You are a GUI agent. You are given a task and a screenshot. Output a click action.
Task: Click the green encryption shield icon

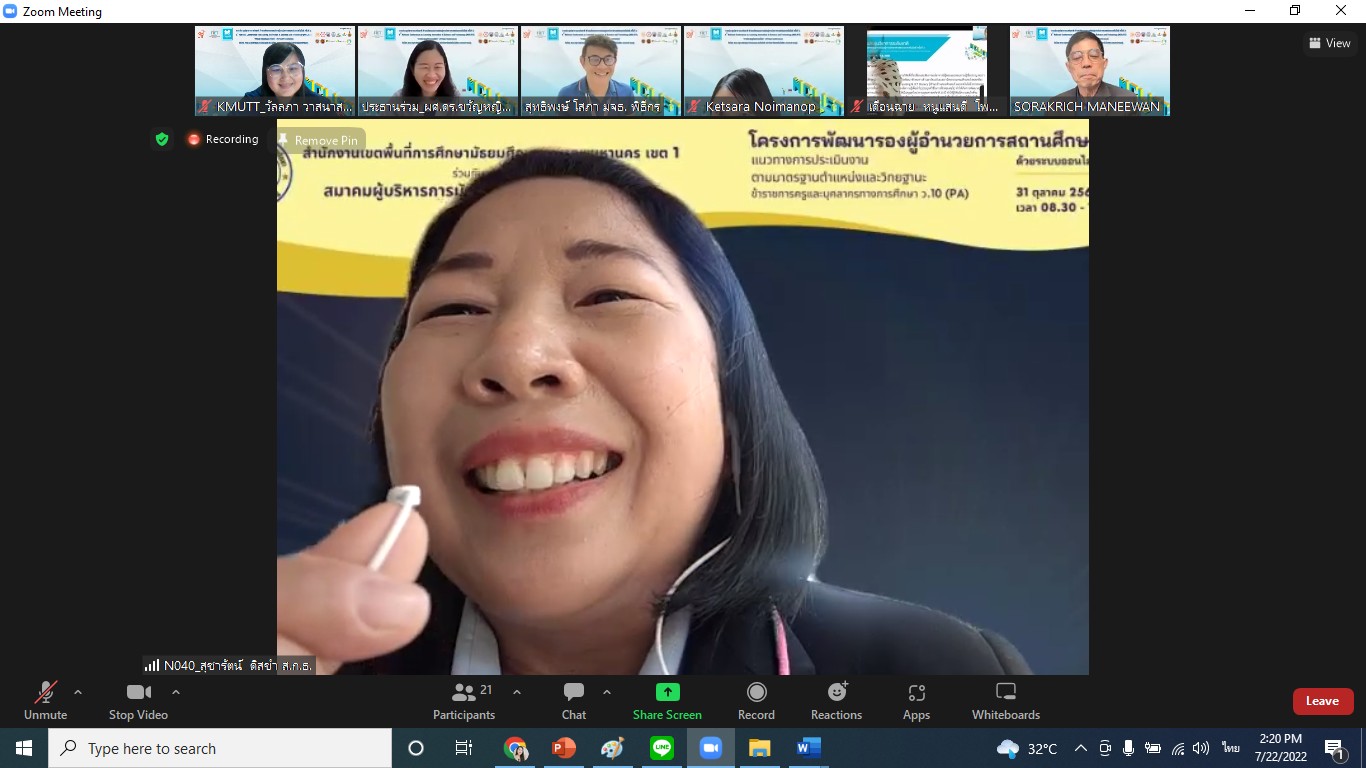162,139
